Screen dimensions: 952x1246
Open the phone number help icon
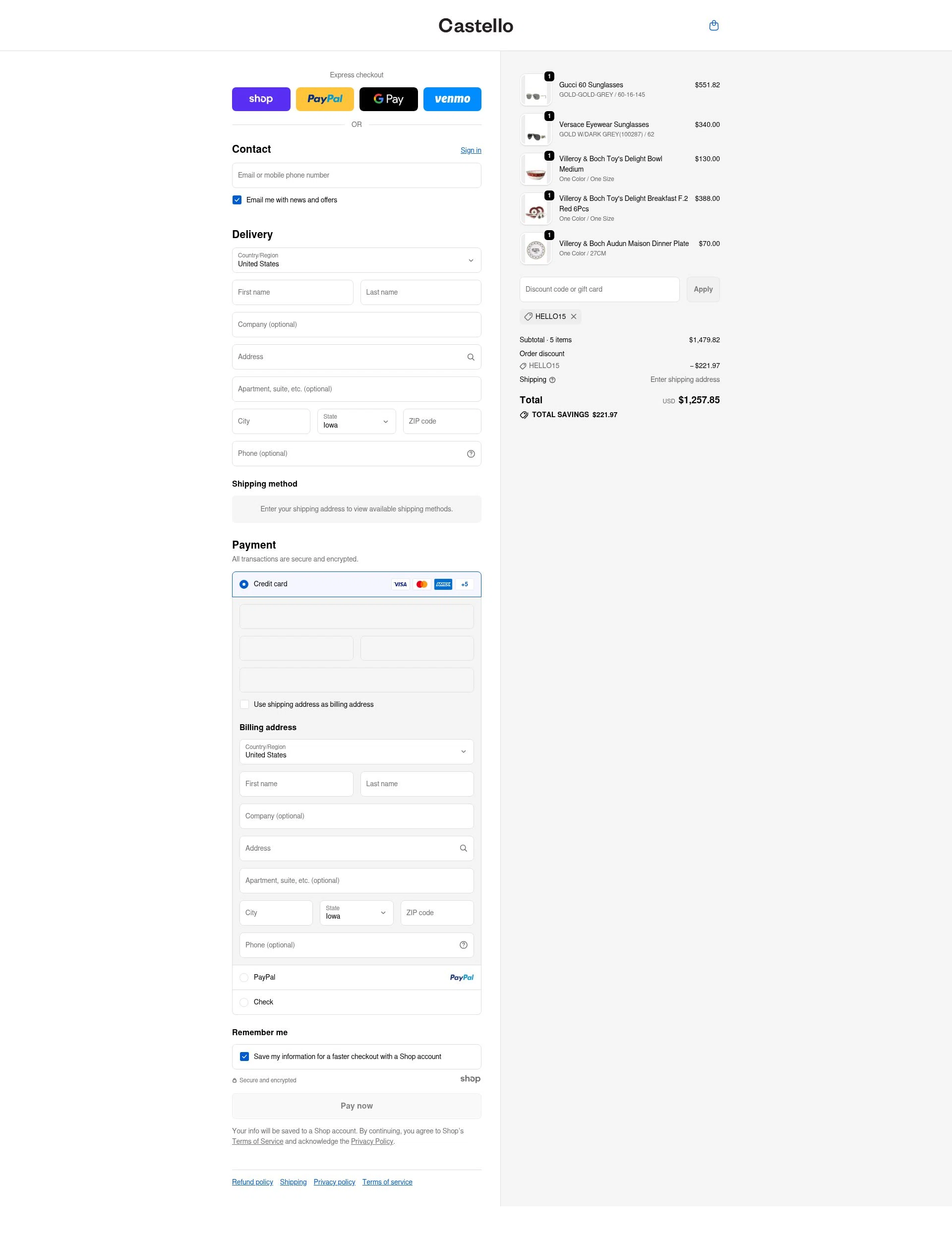[471, 453]
